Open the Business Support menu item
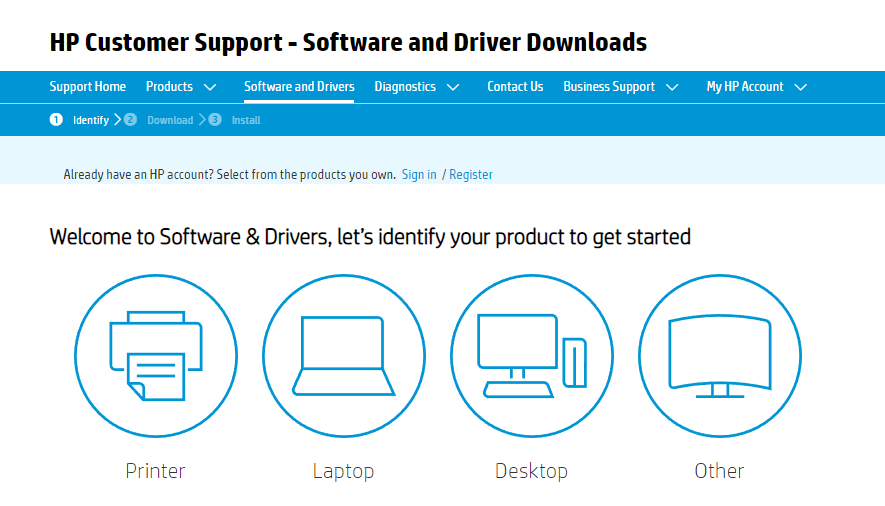The width and height of the screenshot is (885, 506). 609,86
